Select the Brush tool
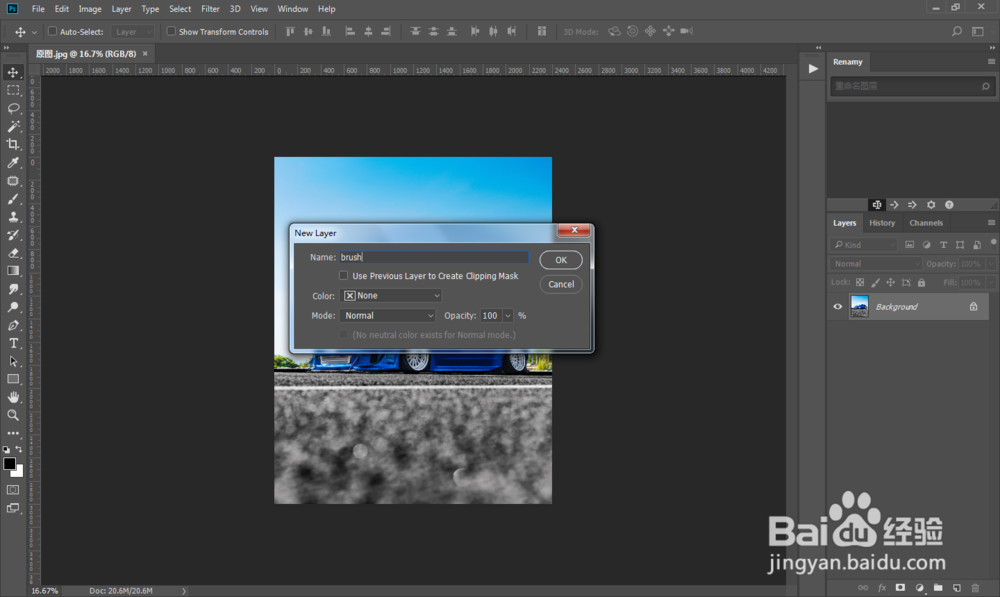 point(13,199)
